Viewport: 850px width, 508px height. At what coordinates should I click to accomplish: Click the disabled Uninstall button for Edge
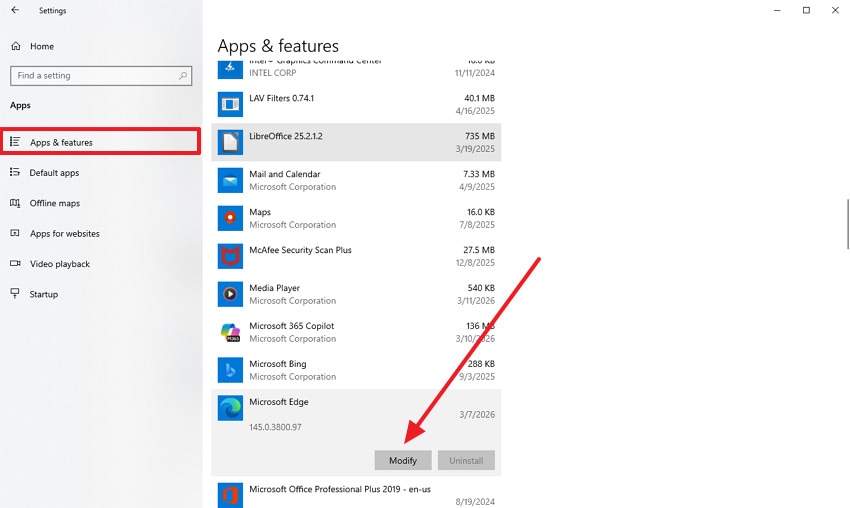(466, 460)
